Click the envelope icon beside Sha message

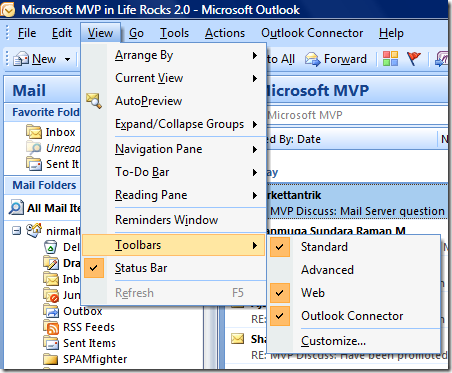(238, 339)
